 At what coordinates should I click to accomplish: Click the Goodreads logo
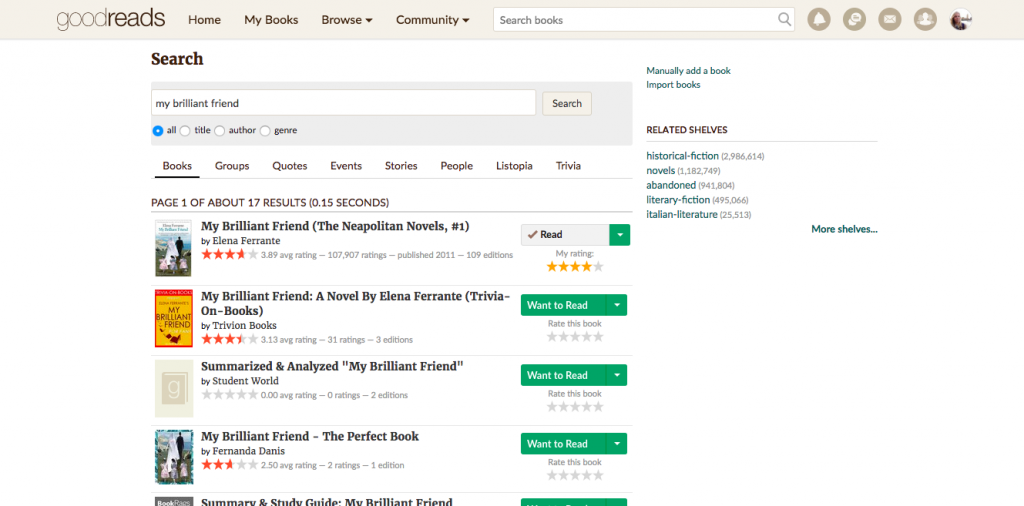111,20
